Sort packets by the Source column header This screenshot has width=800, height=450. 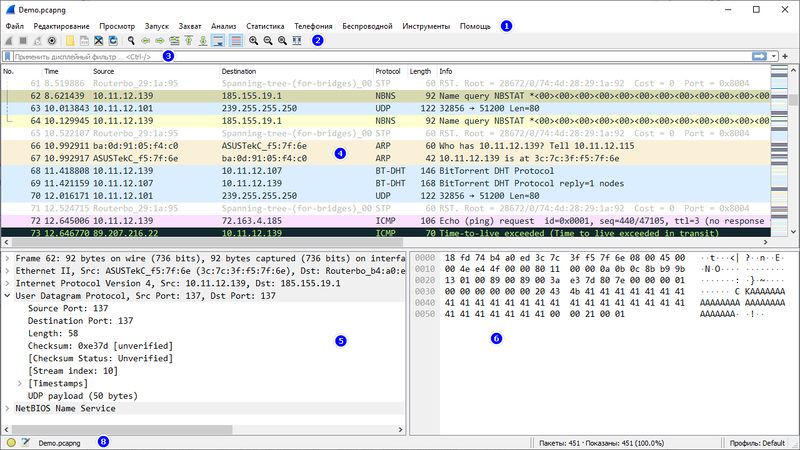point(155,71)
